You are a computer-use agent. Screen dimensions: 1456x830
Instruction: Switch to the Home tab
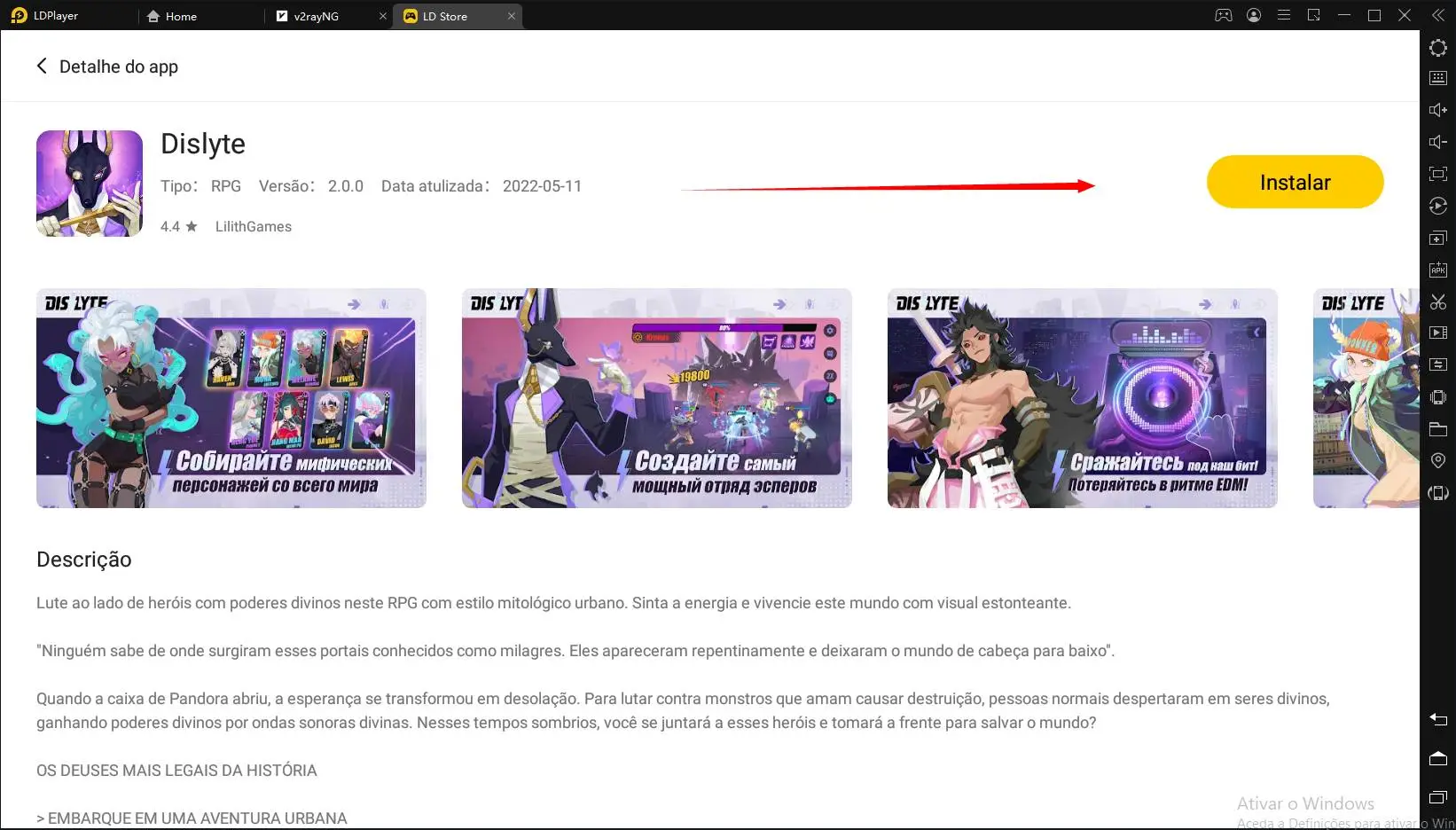(x=172, y=16)
